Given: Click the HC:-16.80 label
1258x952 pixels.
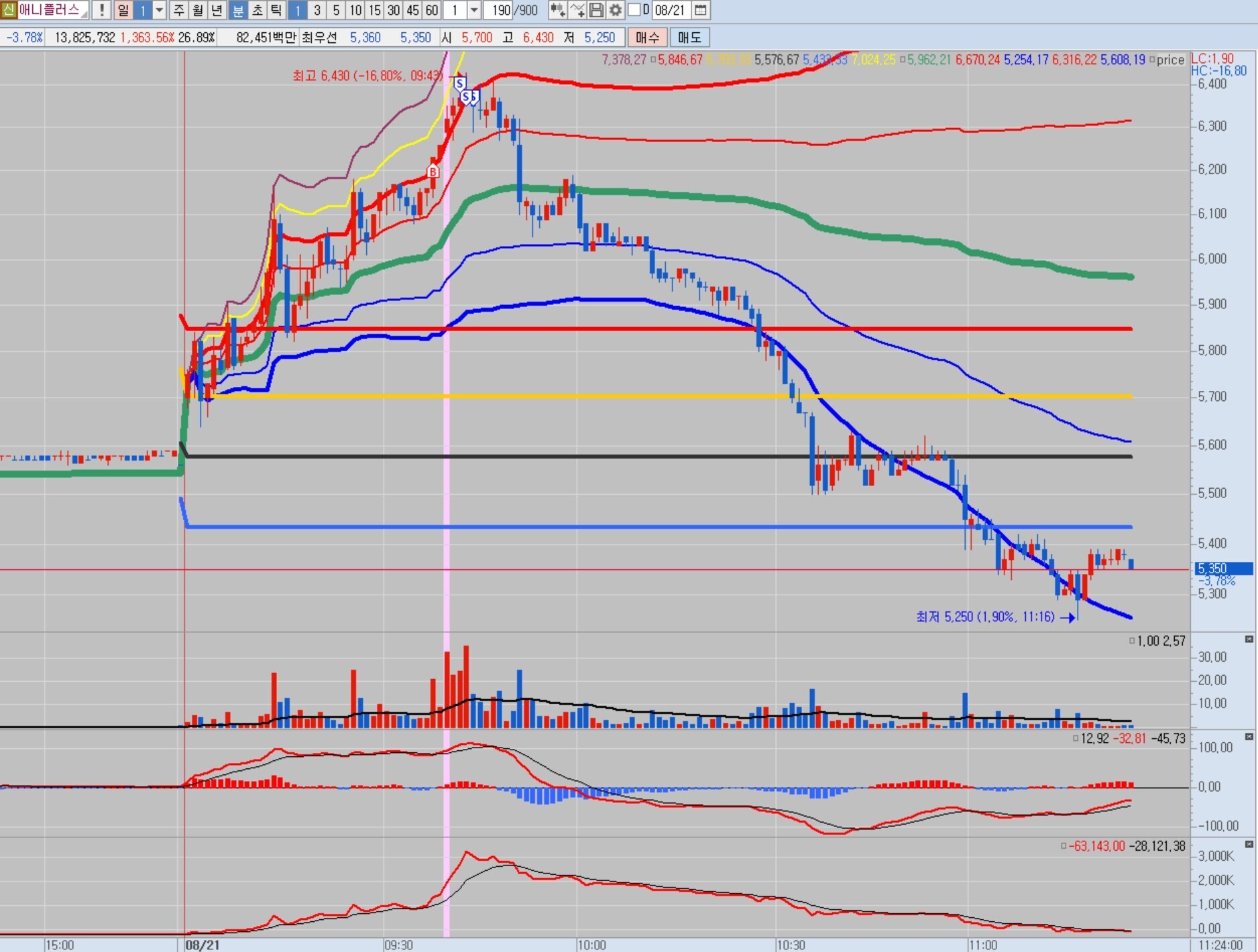Looking at the screenshot, I should [1219, 71].
